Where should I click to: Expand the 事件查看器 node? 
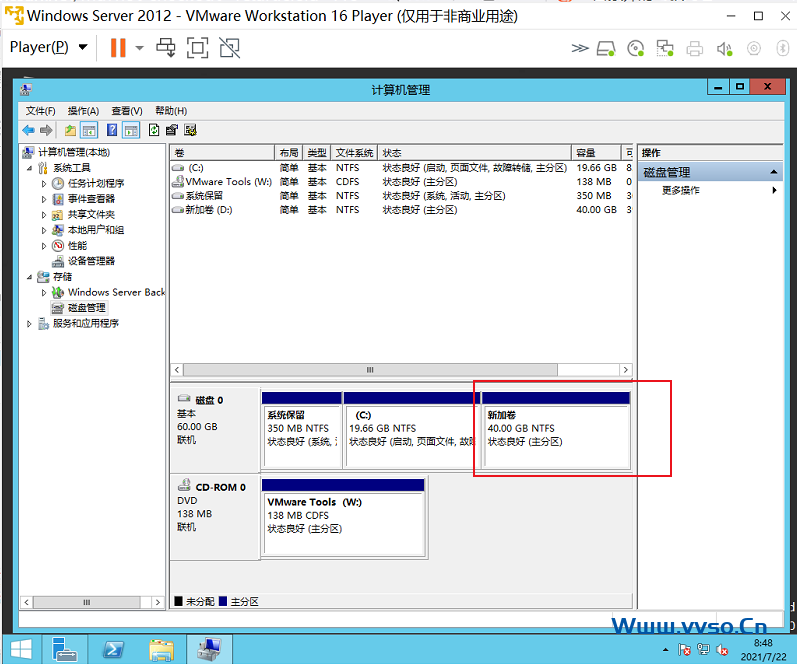[44, 199]
